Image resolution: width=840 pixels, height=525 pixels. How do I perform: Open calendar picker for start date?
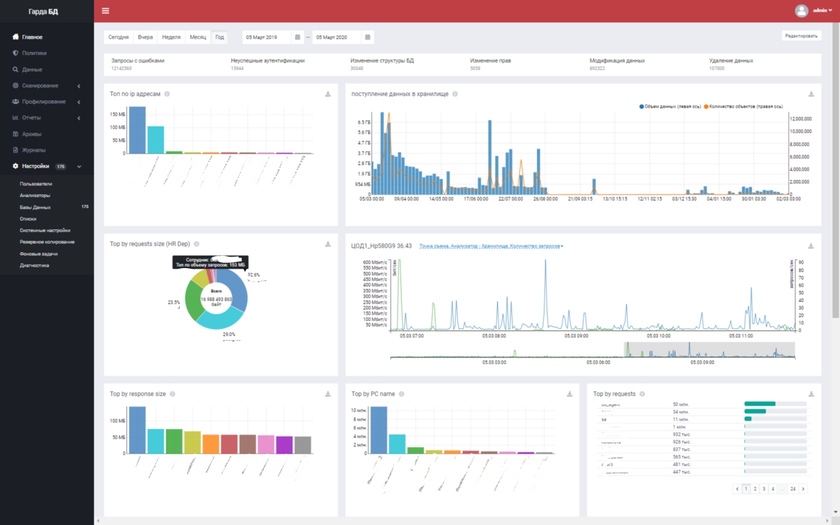(299, 37)
